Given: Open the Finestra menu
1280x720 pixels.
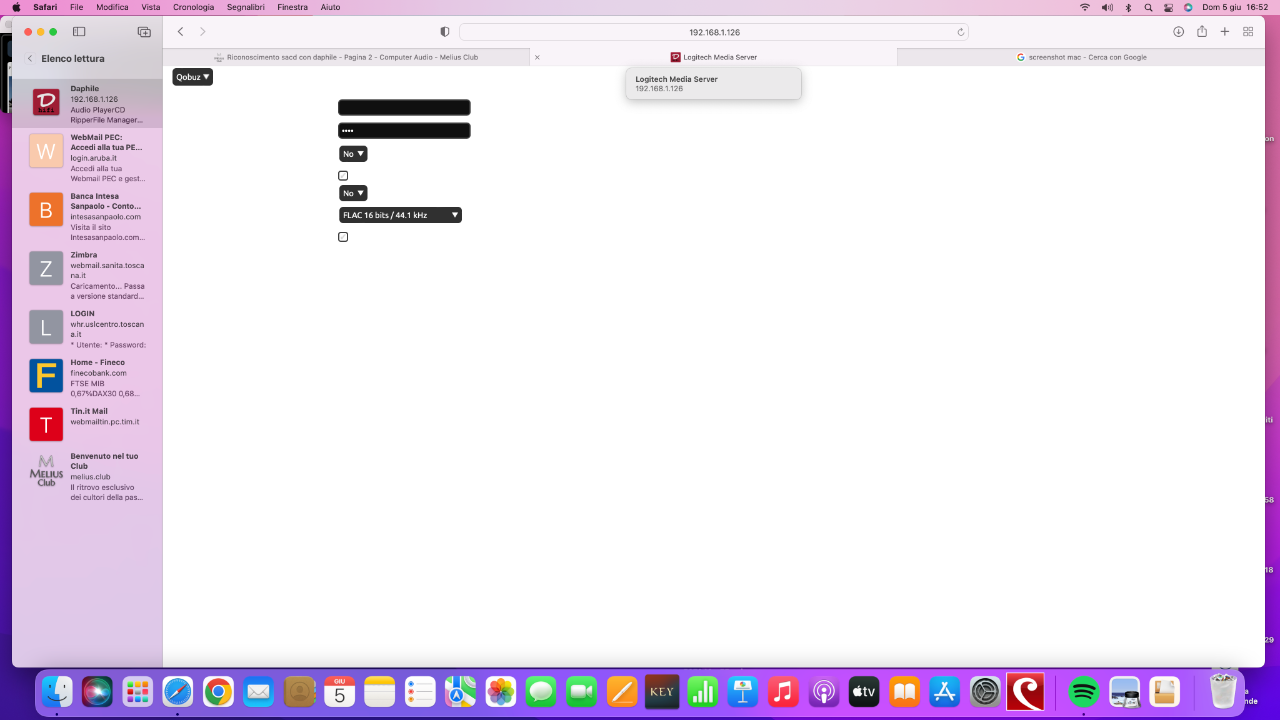Looking at the screenshot, I should click(292, 7).
